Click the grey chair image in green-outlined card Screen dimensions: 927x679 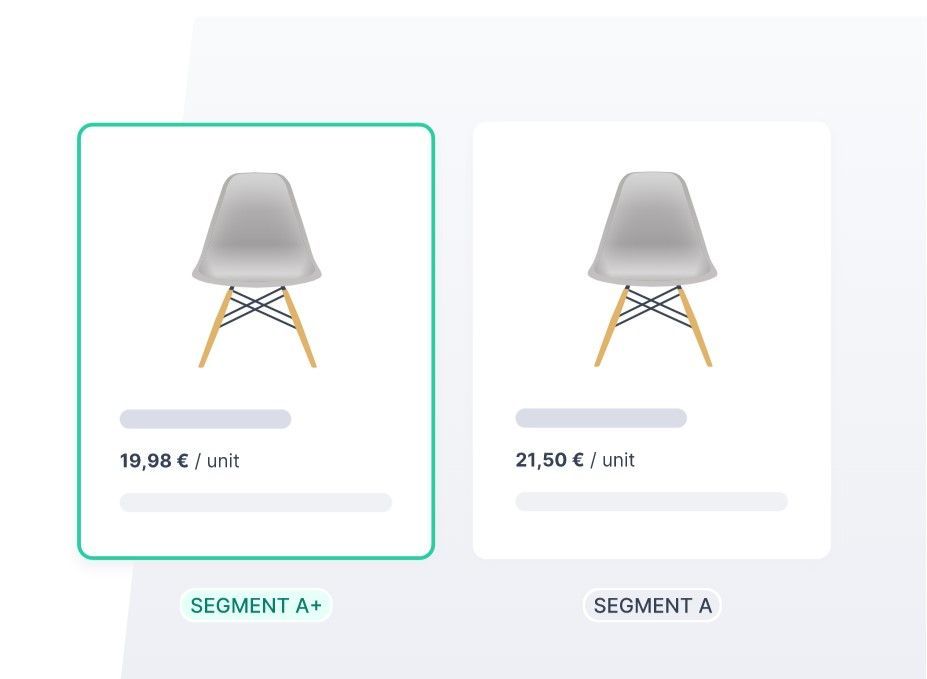coord(257,269)
